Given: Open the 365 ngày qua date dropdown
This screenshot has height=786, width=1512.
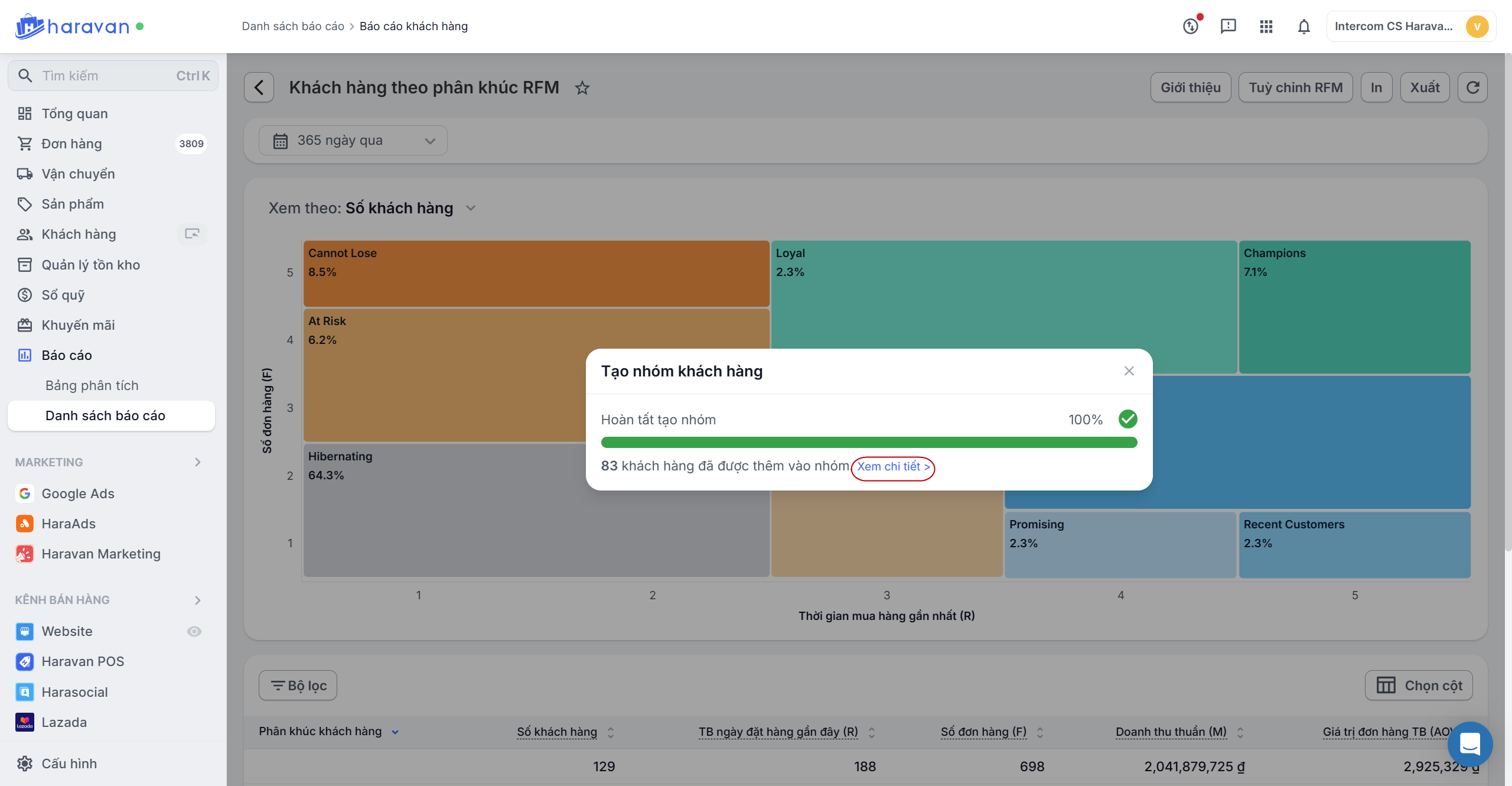Looking at the screenshot, I should pos(353,141).
